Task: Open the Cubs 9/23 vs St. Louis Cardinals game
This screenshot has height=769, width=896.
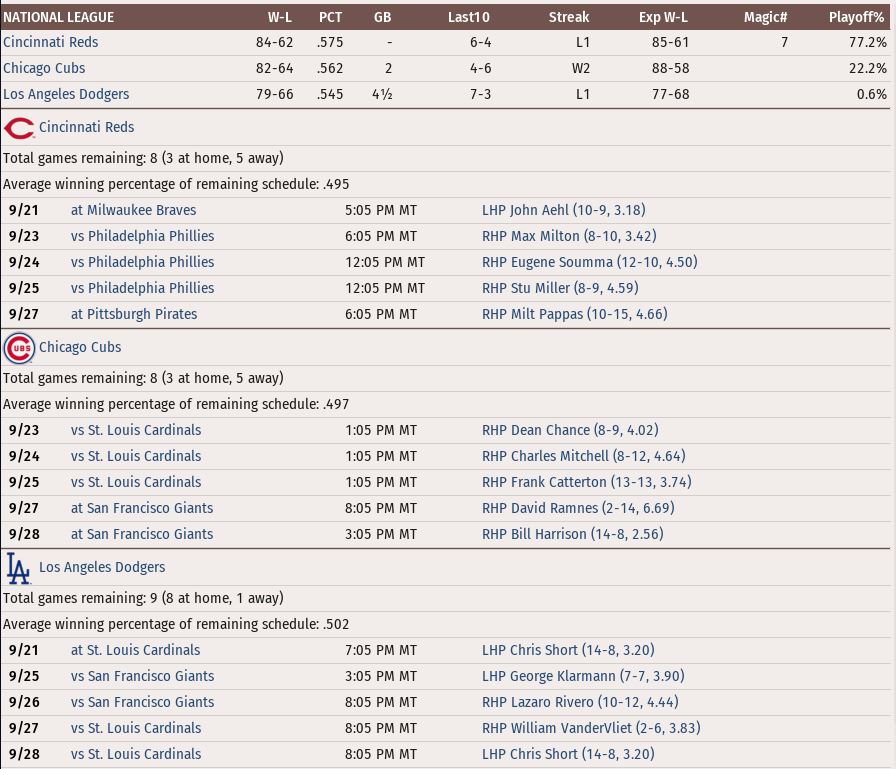Action: pyautogui.click(x=136, y=430)
